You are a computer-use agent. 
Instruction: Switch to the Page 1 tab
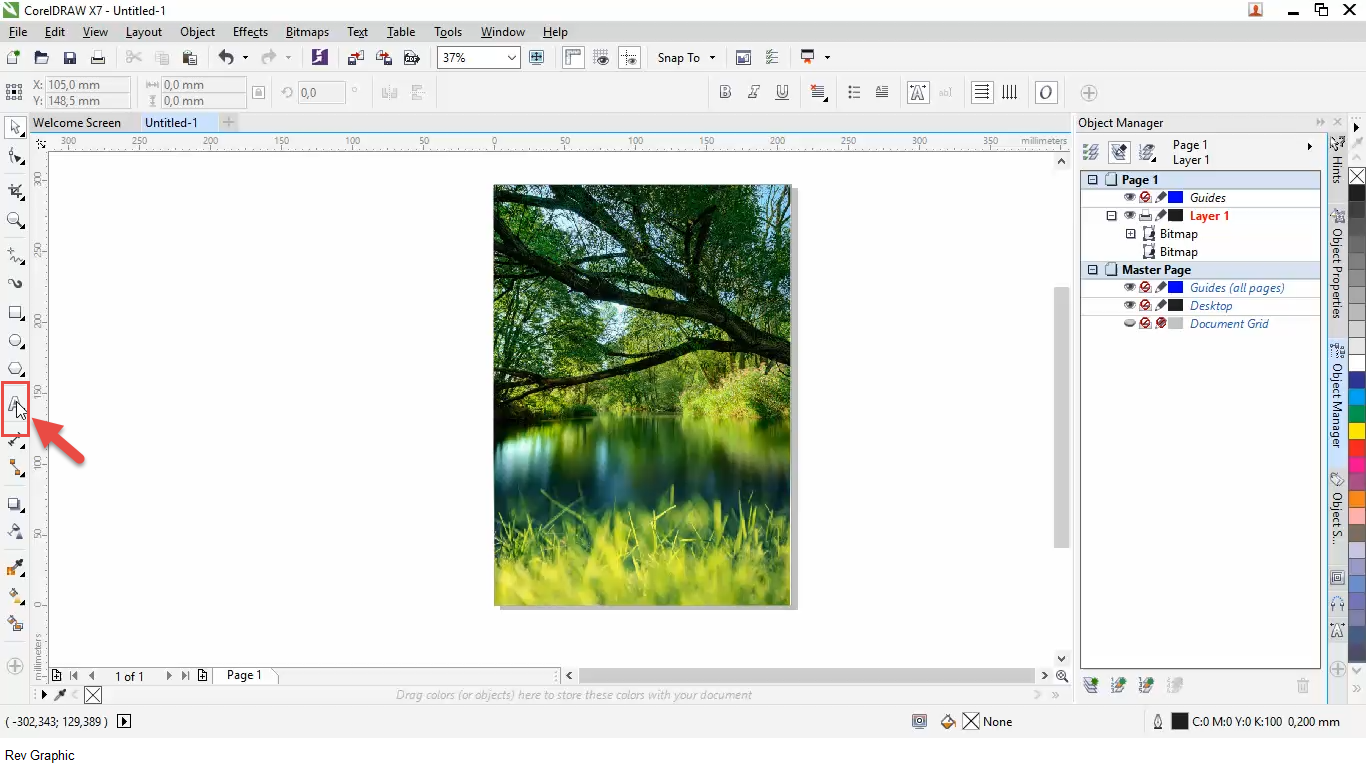[x=244, y=675]
